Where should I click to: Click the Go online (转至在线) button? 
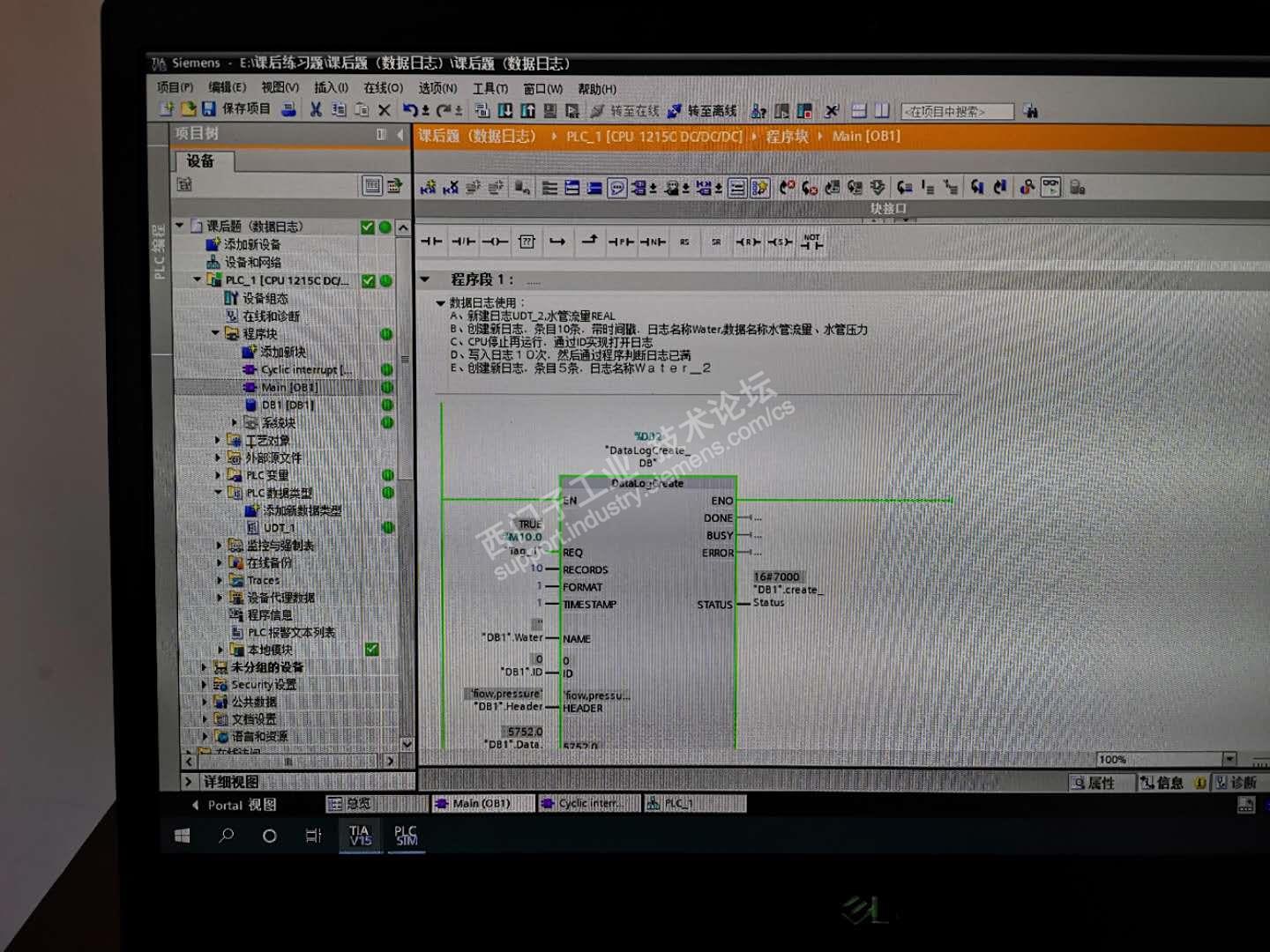click(624, 111)
